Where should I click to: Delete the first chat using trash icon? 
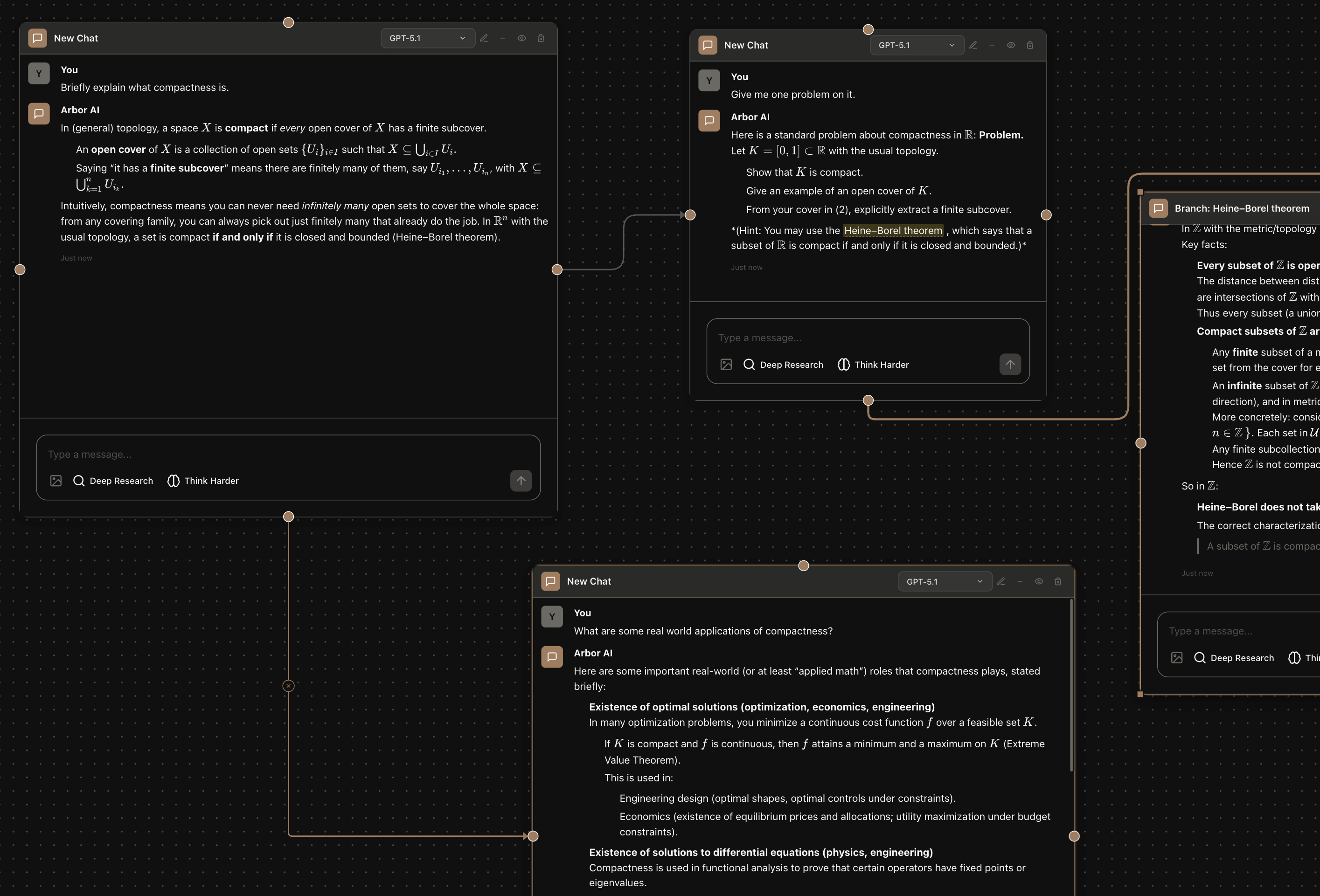coord(541,38)
